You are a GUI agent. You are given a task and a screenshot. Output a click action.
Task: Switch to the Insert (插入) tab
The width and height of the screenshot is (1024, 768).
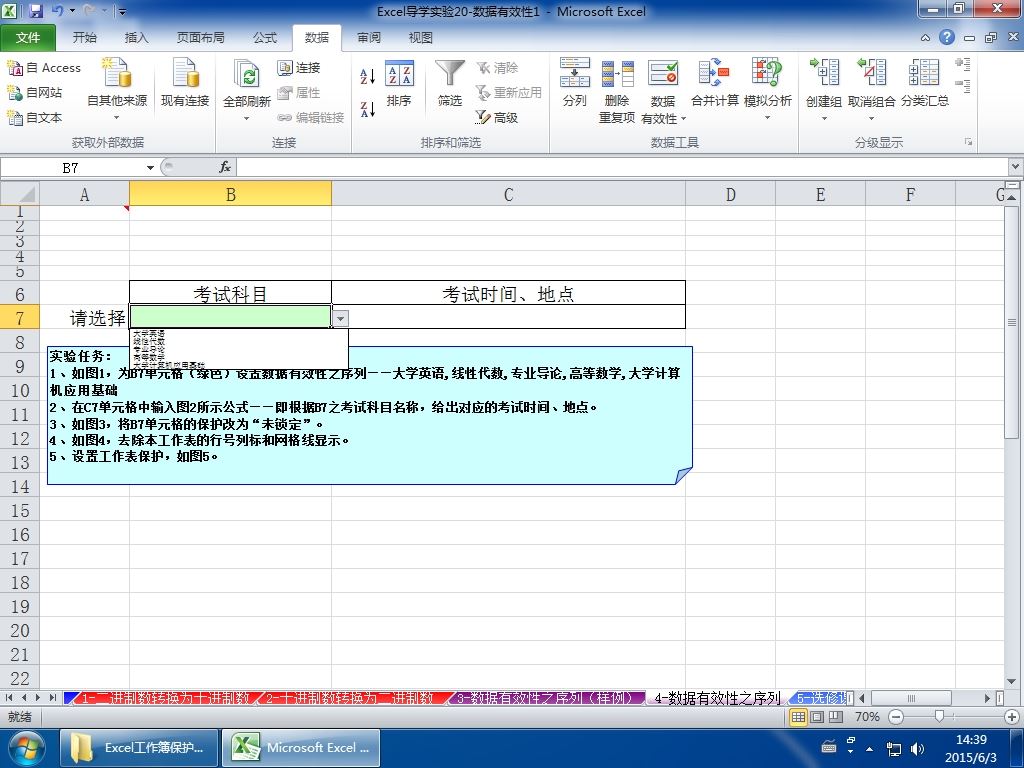pos(136,38)
